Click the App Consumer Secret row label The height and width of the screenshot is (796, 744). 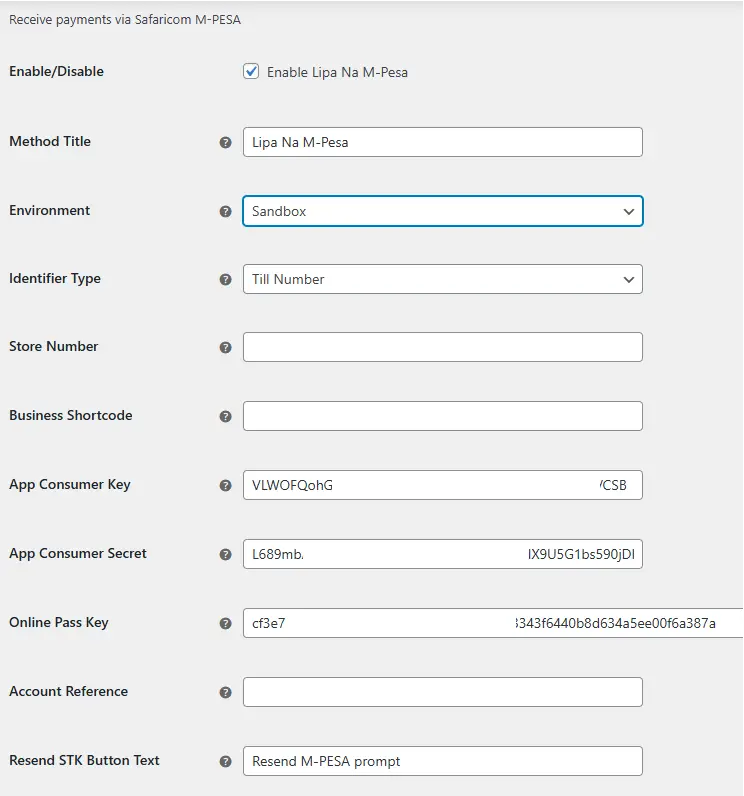click(x=78, y=554)
